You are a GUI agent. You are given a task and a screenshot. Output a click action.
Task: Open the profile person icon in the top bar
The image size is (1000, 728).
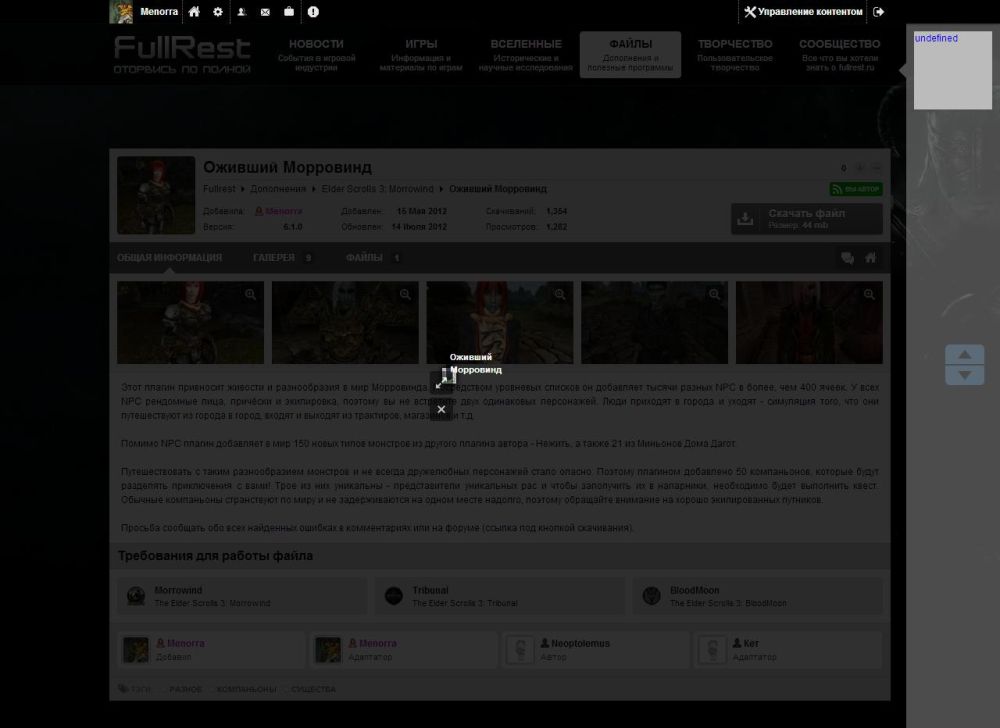point(242,11)
